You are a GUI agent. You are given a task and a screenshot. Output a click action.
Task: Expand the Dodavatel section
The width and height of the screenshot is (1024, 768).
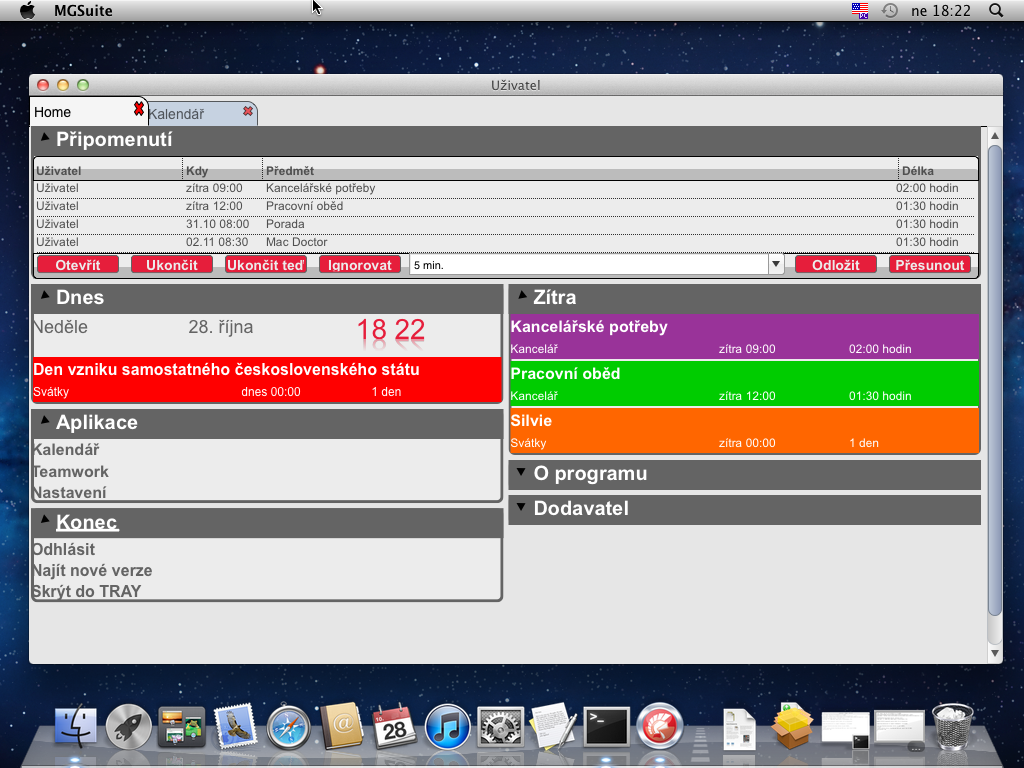pos(521,506)
